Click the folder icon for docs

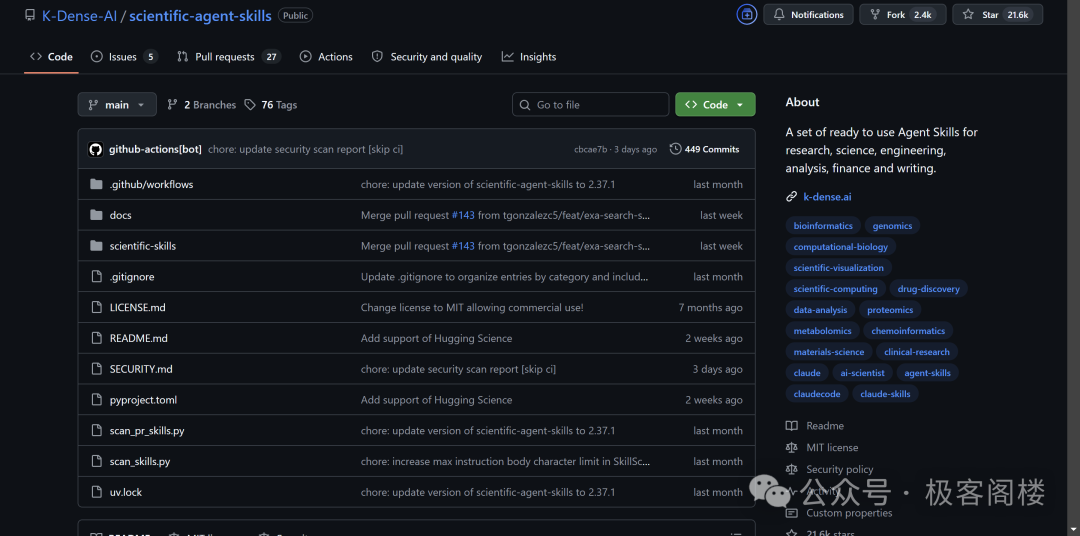click(96, 215)
